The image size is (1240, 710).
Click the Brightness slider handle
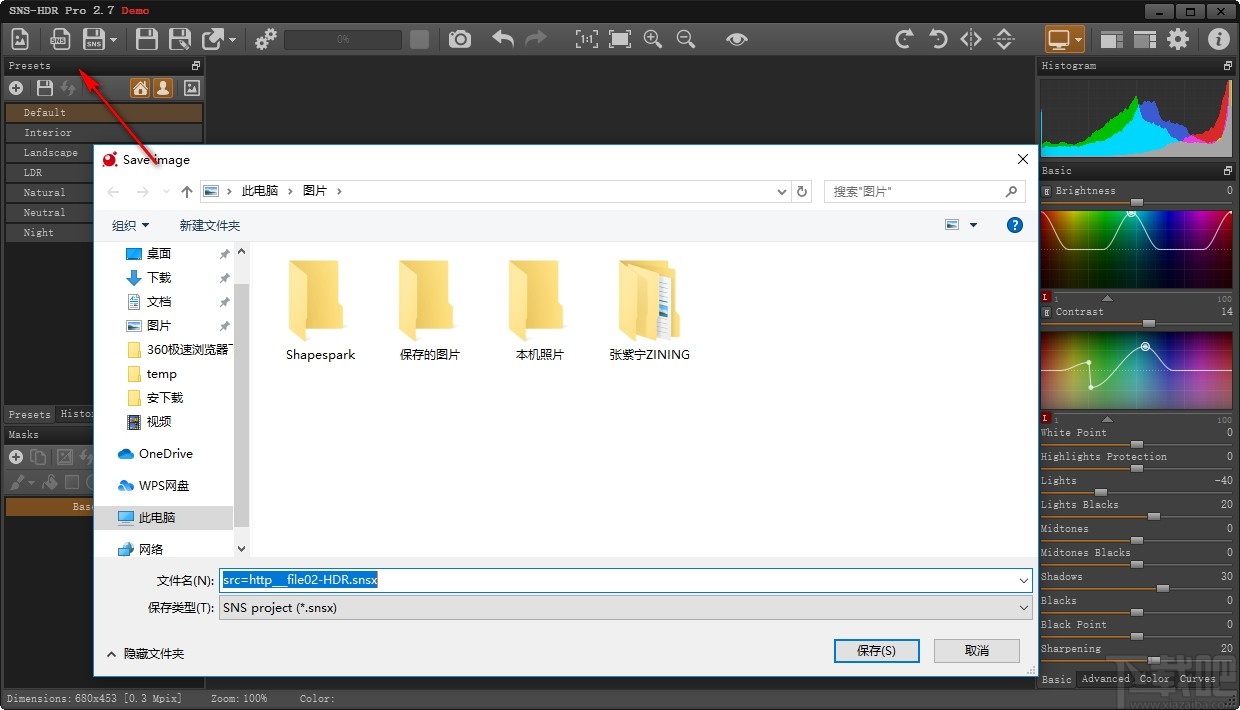coord(1136,202)
